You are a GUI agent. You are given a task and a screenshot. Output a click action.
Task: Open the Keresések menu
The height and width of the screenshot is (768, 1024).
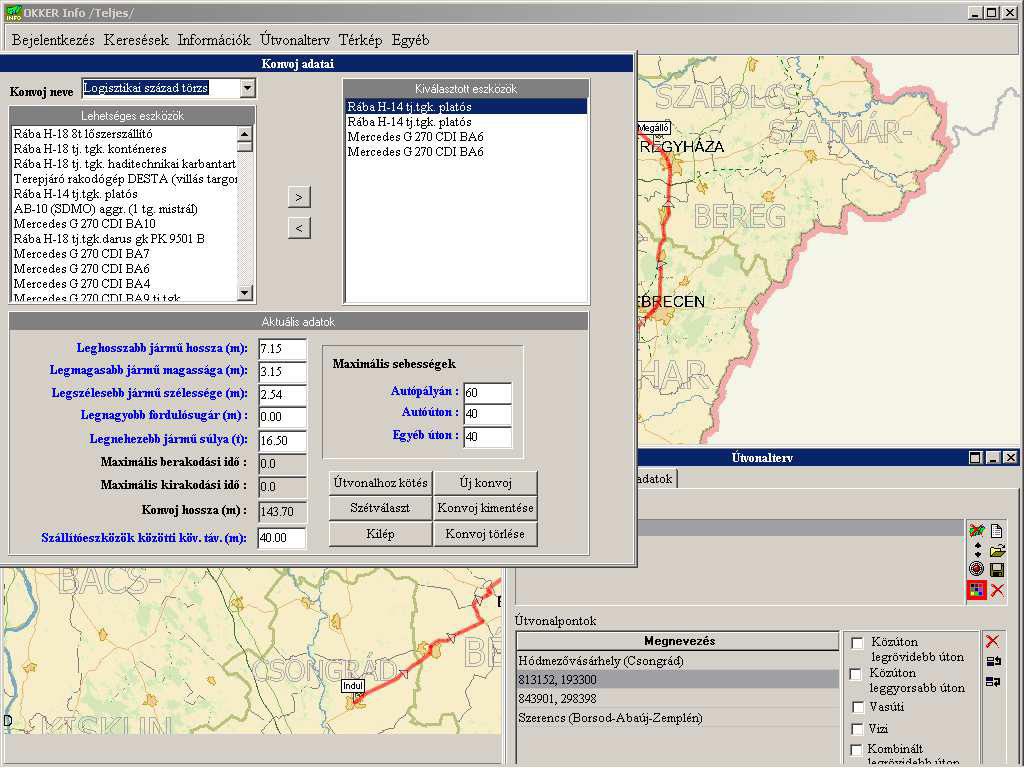click(x=136, y=40)
